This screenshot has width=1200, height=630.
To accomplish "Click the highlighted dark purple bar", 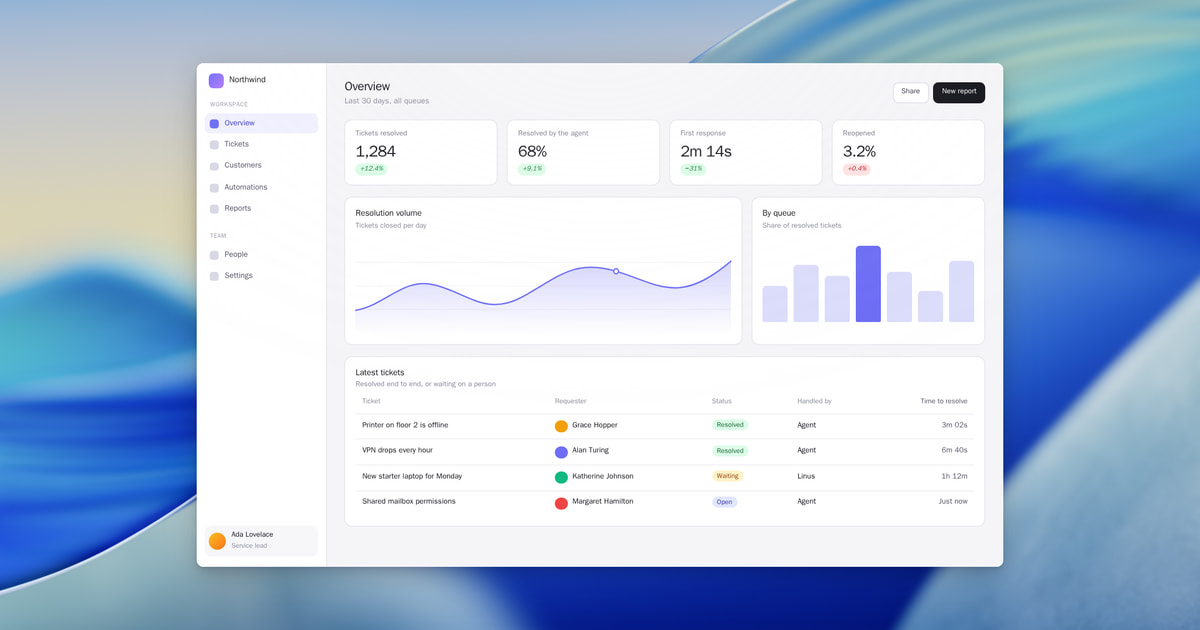I will click(868, 284).
